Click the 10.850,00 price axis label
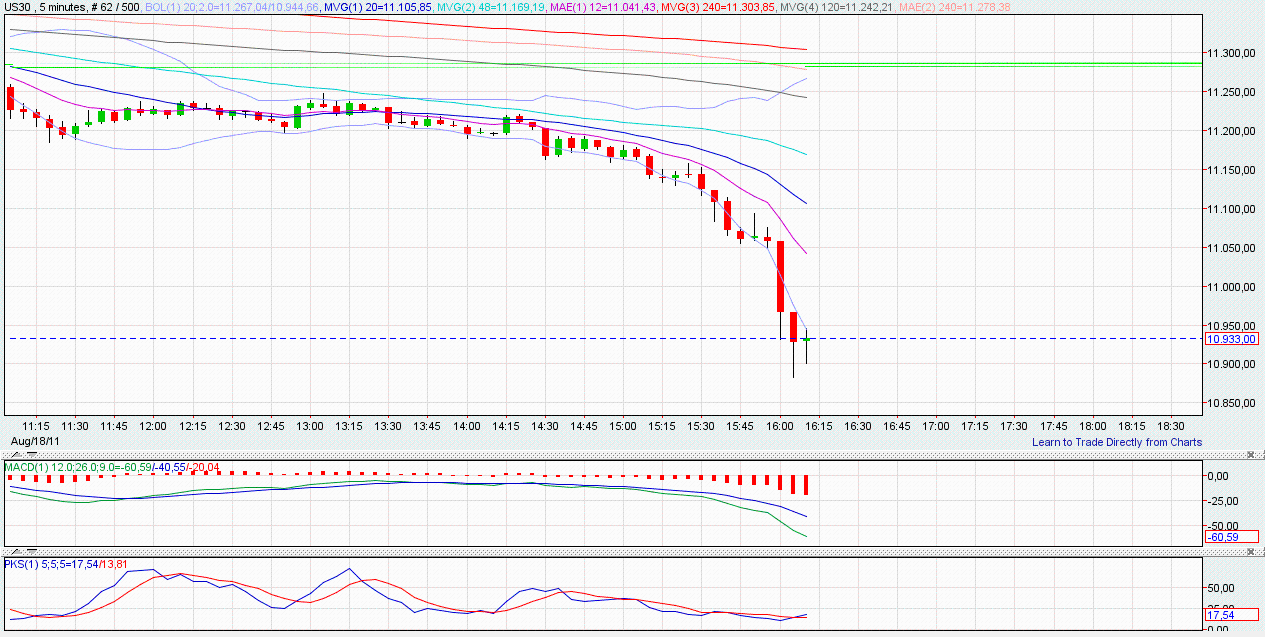The width and height of the screenshot is (1265, 637). coord(1232,404)
